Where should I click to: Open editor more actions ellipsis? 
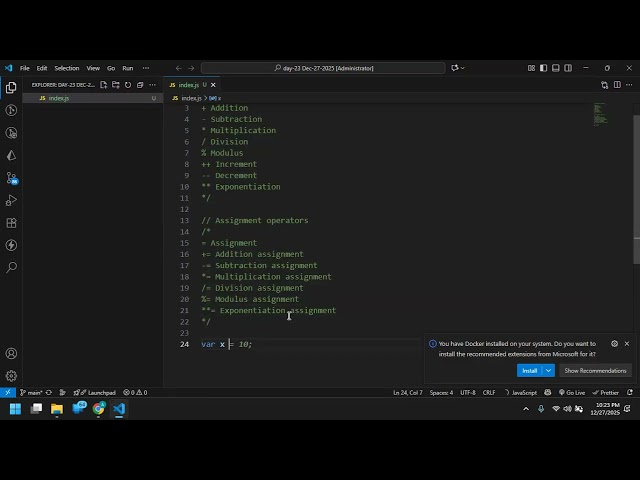629,85
